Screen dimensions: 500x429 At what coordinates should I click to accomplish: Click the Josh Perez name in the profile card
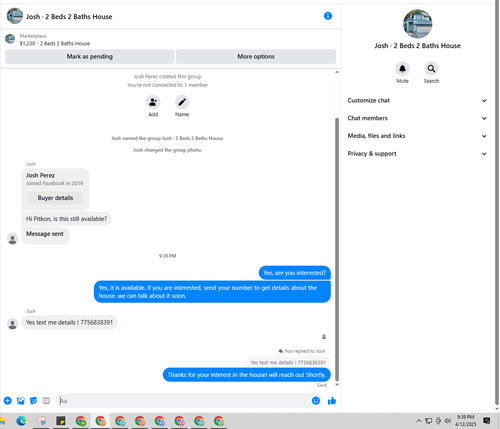[x=40, y=175]
